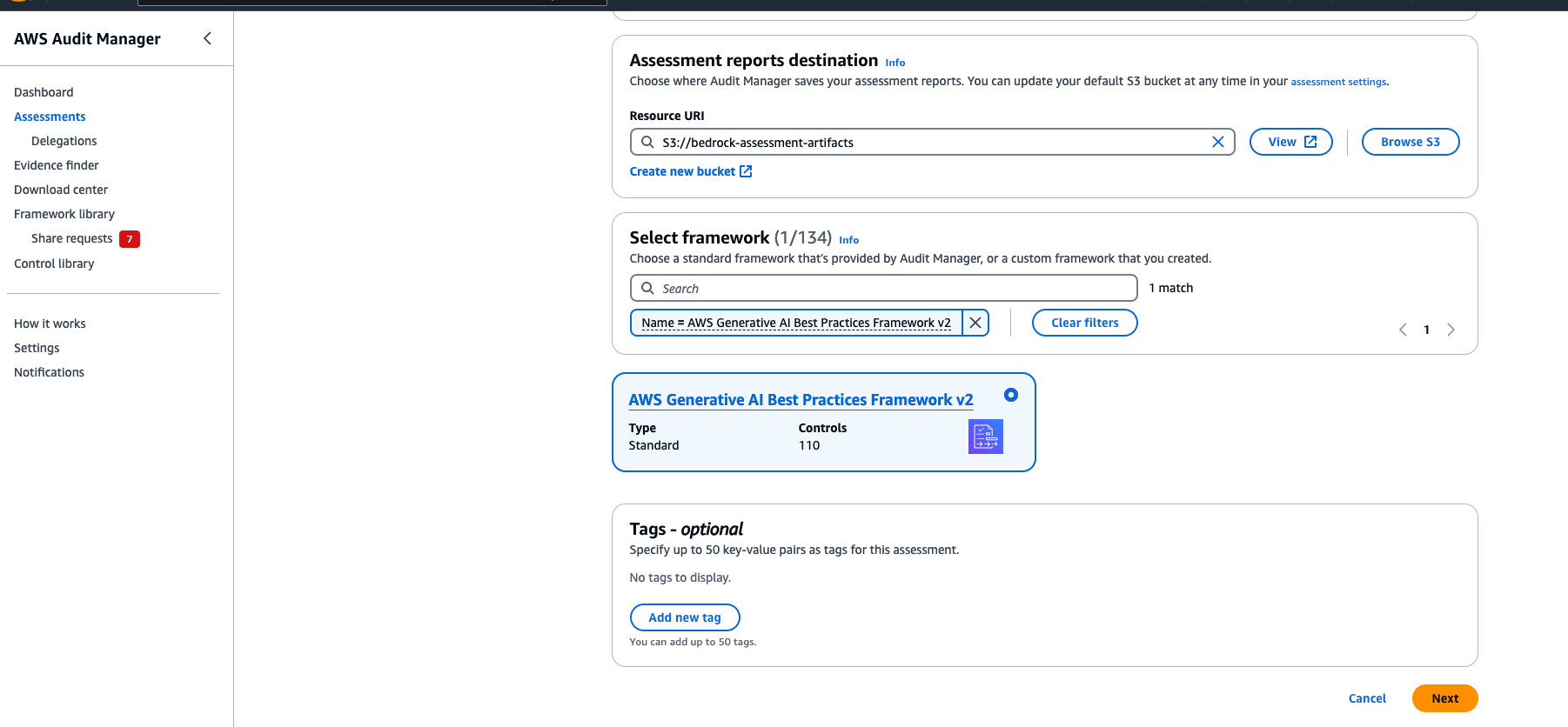This screenshot has height=727, width=1568.
Task: Go to Evidence finder
Action: pos(57,165)
